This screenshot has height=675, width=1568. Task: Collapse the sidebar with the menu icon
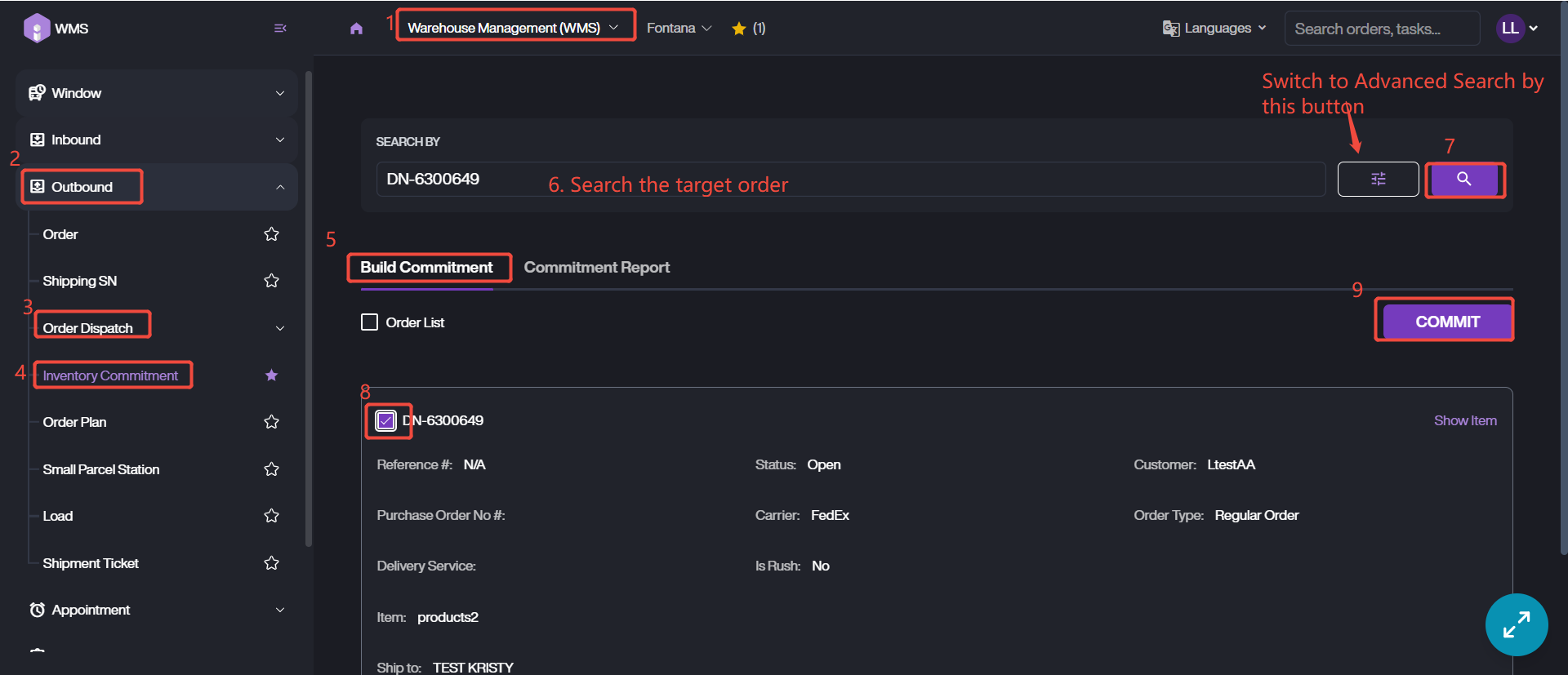pyautogui.click(x=280, y=29)
